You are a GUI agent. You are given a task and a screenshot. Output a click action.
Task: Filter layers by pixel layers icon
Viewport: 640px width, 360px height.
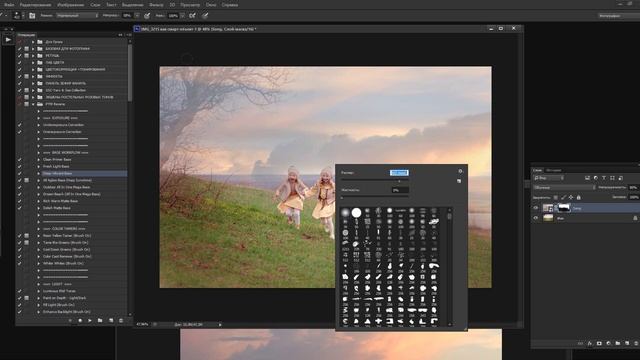tap(587, 178)
